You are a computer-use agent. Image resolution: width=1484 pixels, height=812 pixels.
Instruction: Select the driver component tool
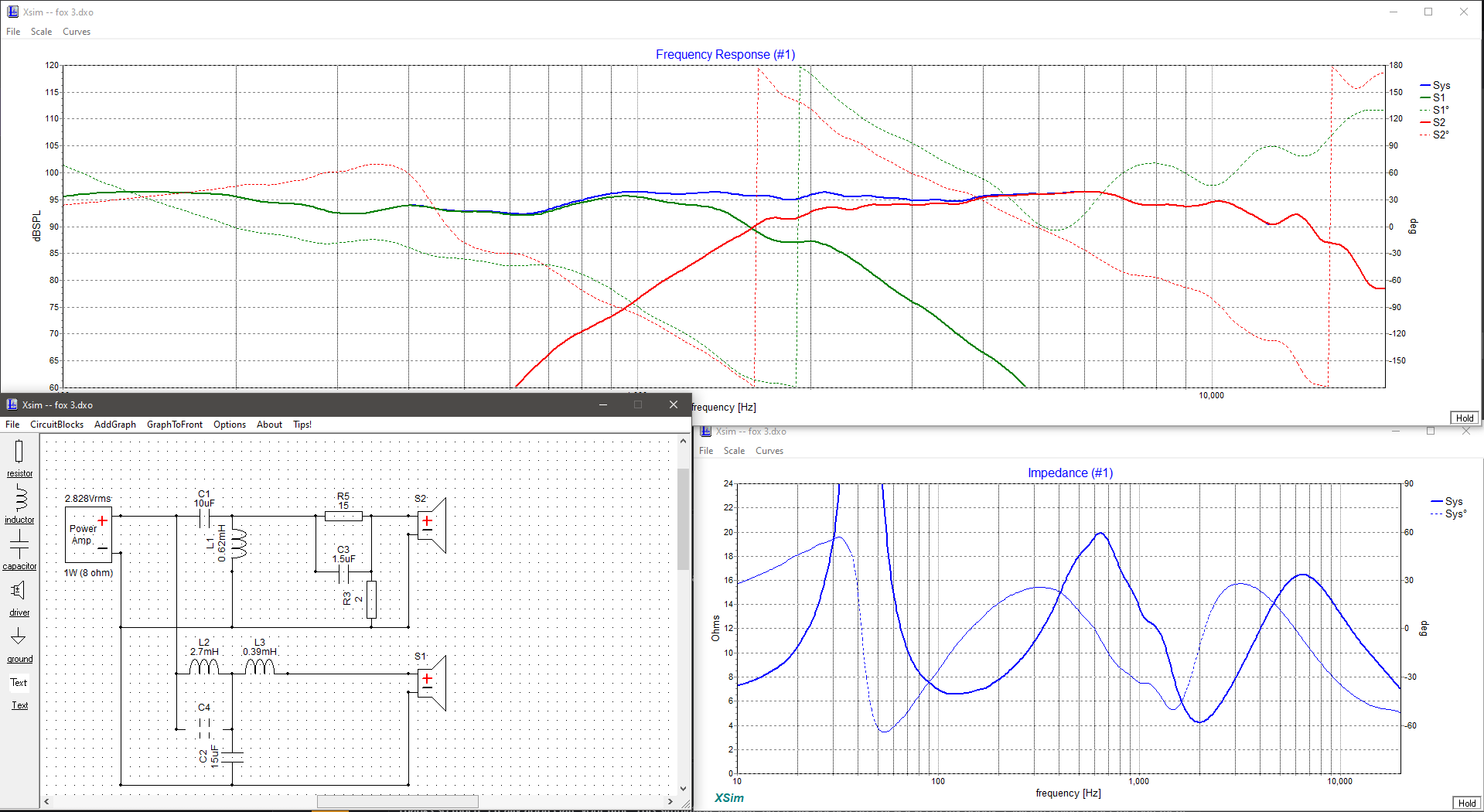pos(19,597)
